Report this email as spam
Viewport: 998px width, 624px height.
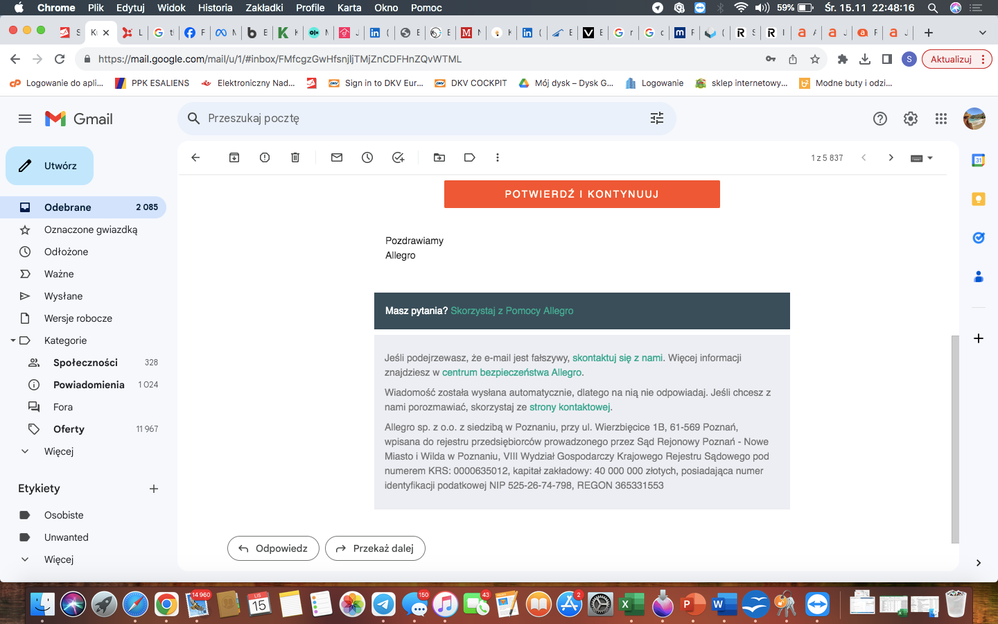coord(265,157)
